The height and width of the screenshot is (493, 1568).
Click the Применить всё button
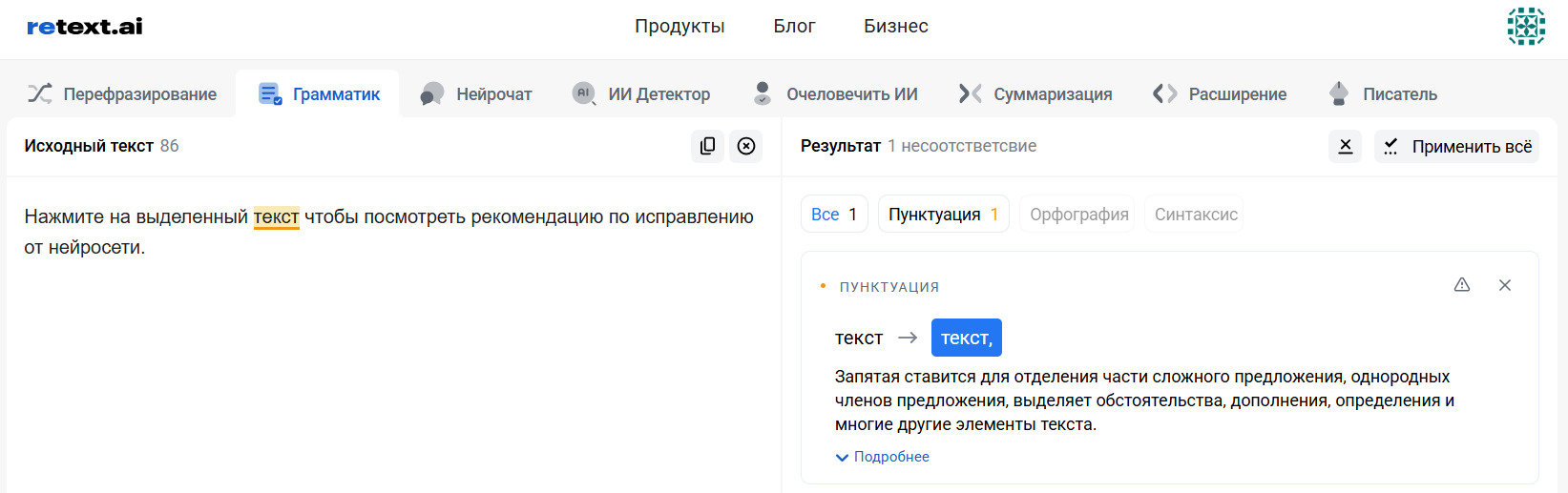(x=1456, y=146)
